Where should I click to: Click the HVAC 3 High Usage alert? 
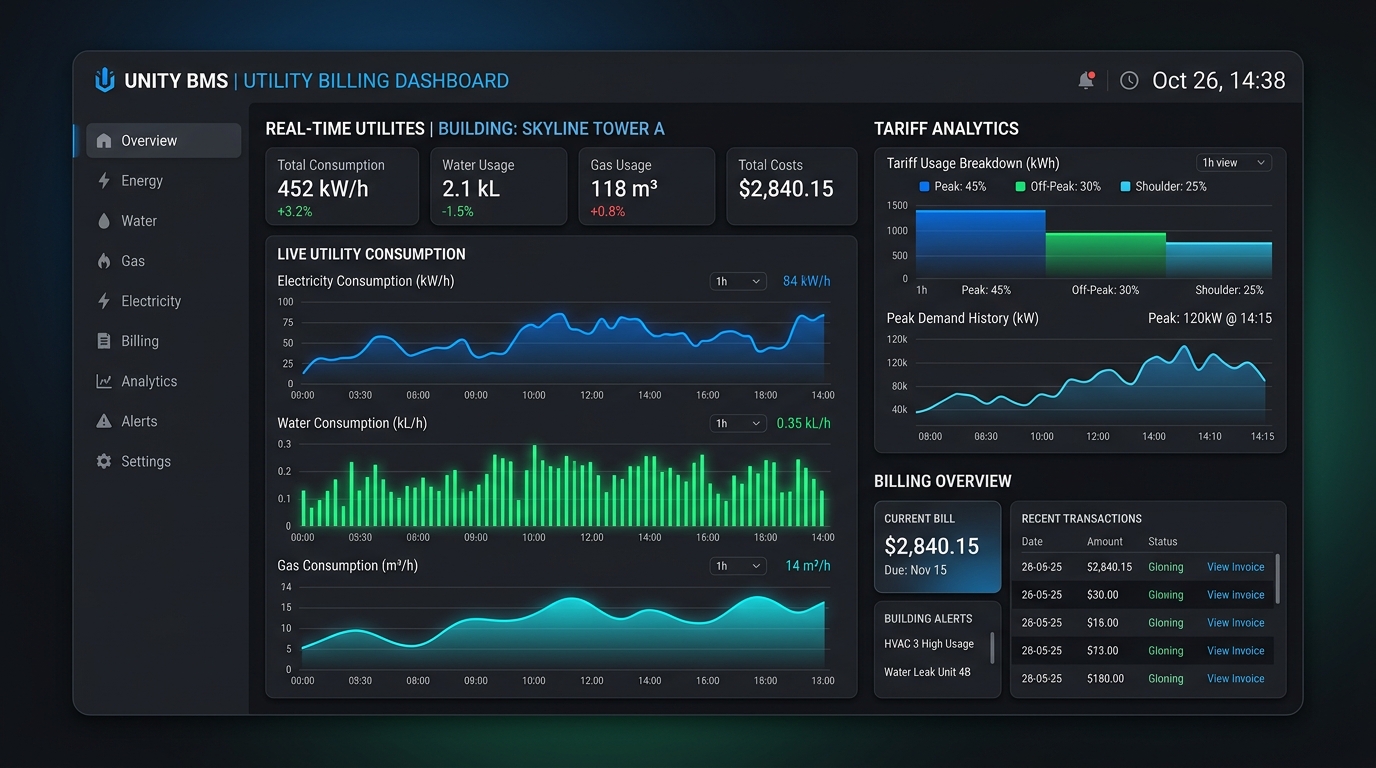pos(929,644)
